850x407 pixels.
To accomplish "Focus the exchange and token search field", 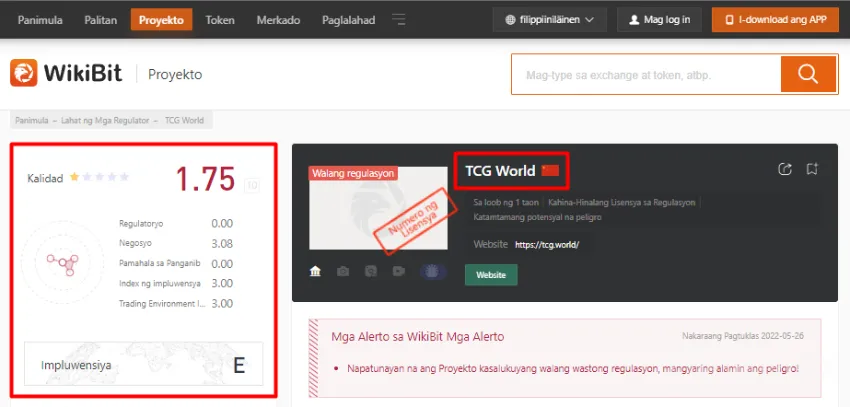I will click(x=646, y=74).
